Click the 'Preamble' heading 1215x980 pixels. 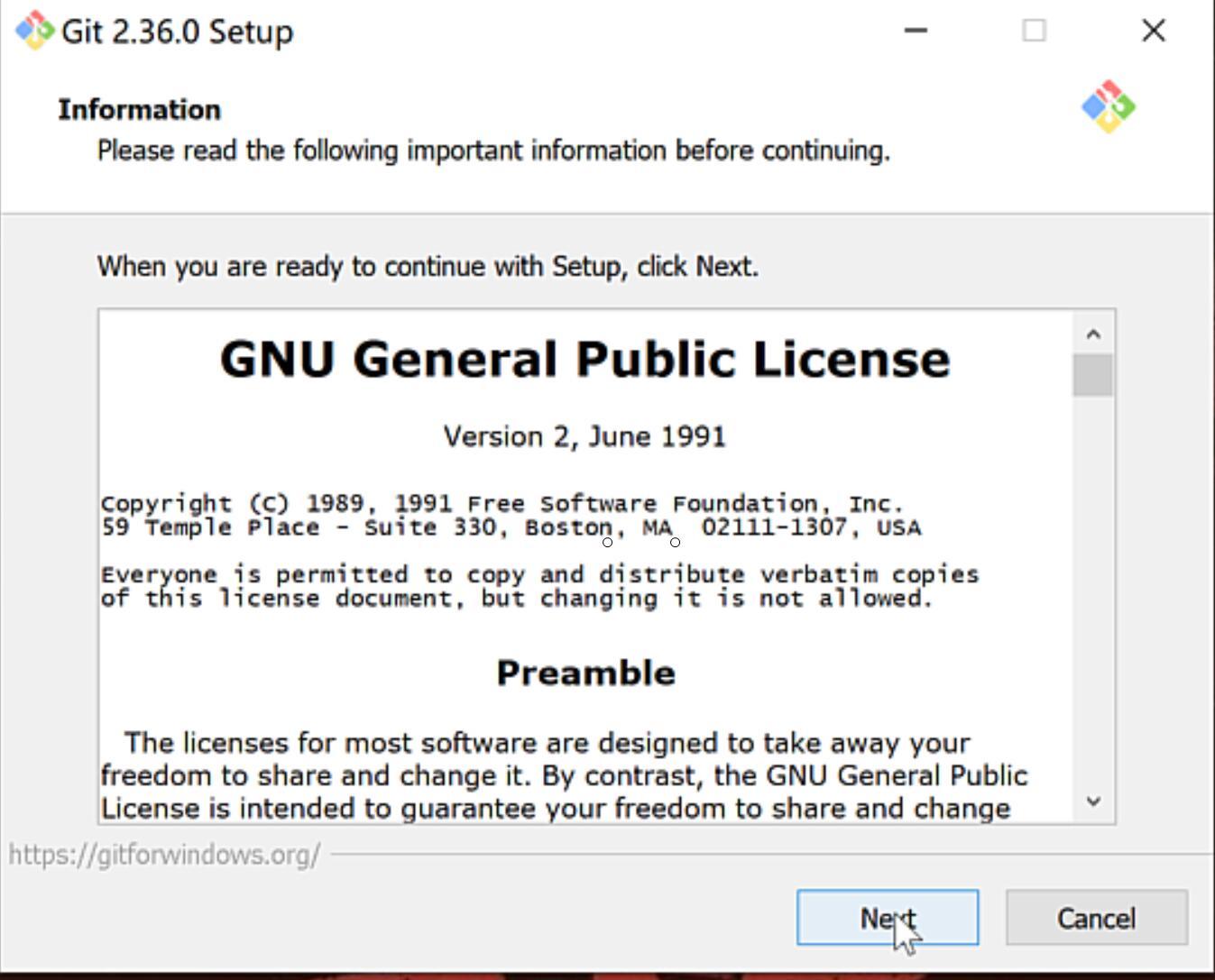click(x=585, y=673)
